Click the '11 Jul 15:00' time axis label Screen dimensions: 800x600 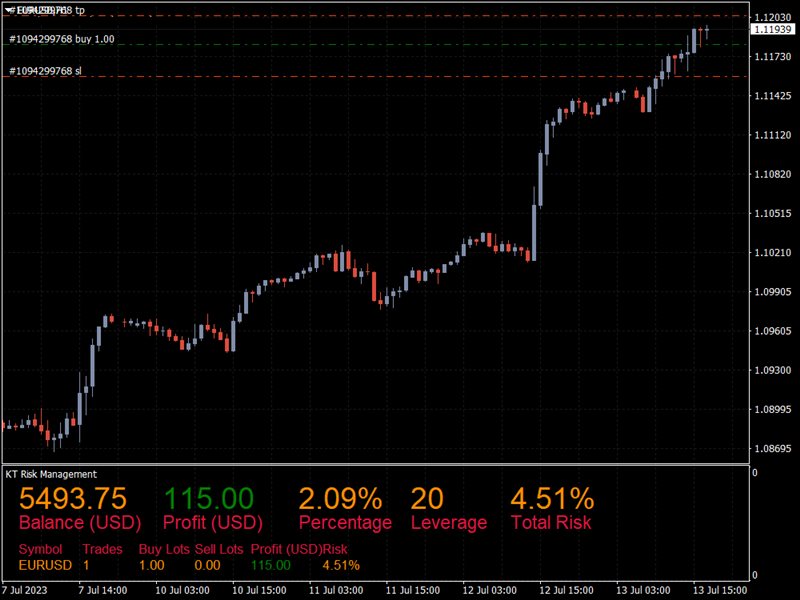tap(413, 590)
